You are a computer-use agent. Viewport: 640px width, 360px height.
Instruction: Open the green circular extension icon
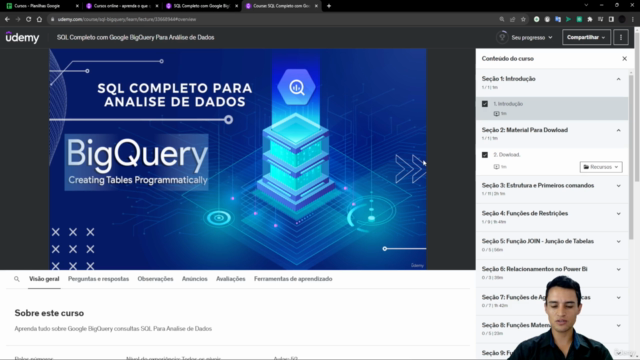[536, 19]
